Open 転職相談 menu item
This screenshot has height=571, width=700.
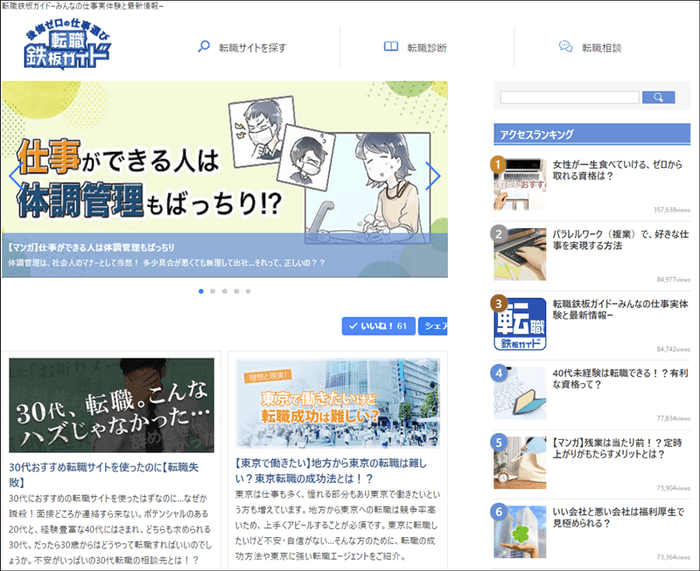601,48
